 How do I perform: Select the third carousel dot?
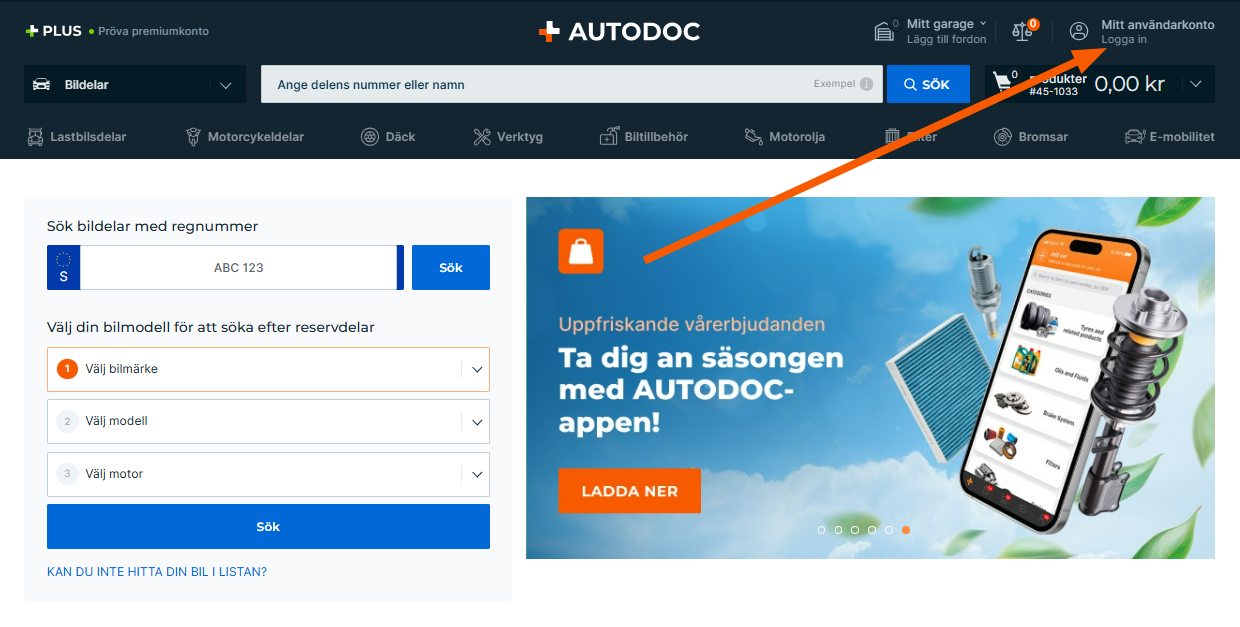[855, 530]
